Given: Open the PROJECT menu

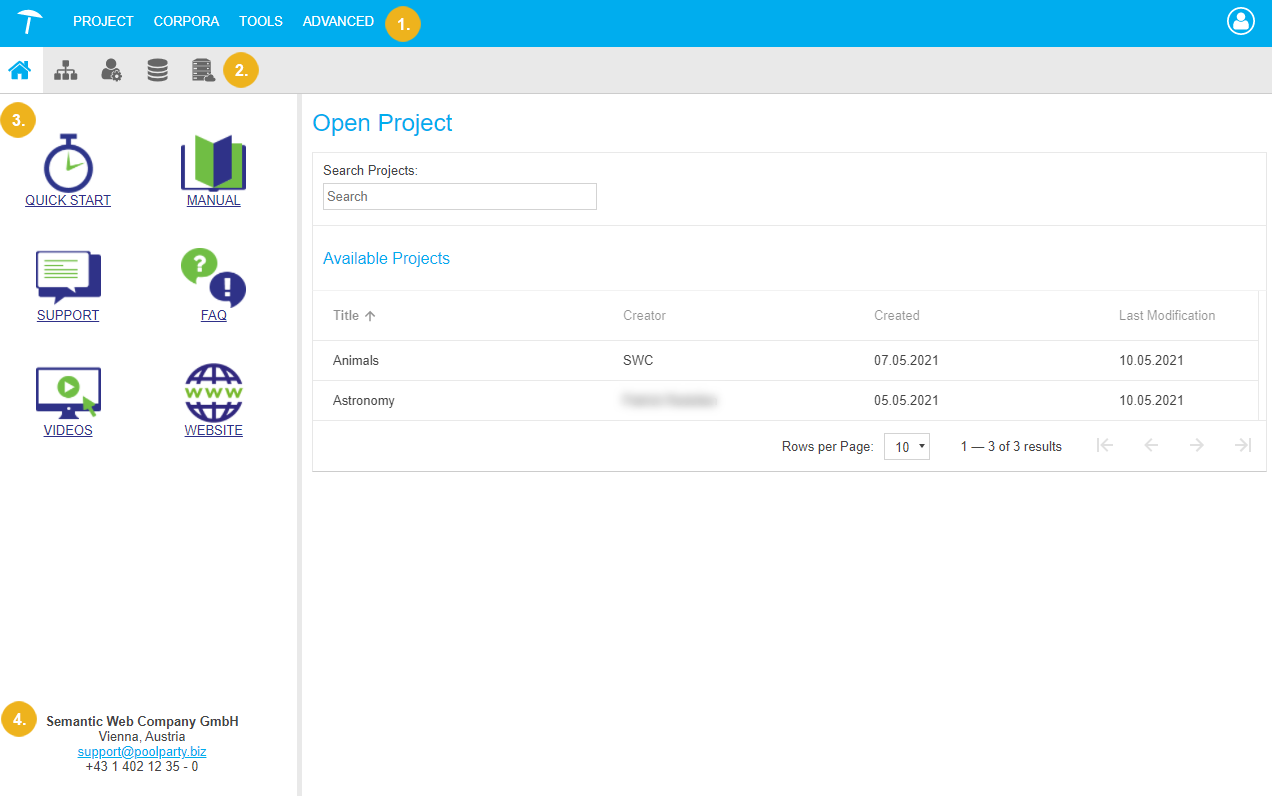Looking at the screenshot, I should click(103, 21).
